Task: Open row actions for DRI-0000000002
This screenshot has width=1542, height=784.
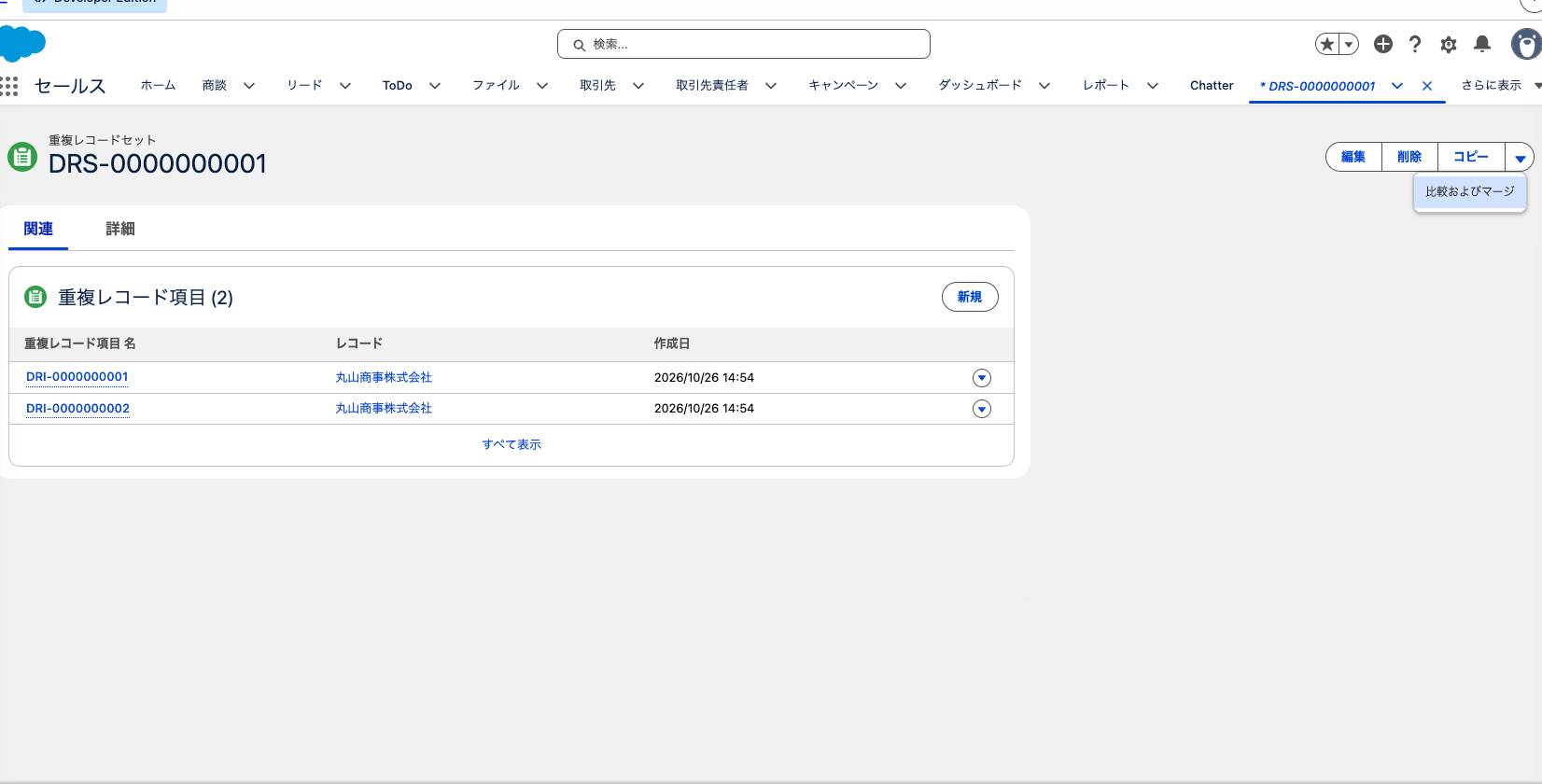Action: click(x=982, y=409)
